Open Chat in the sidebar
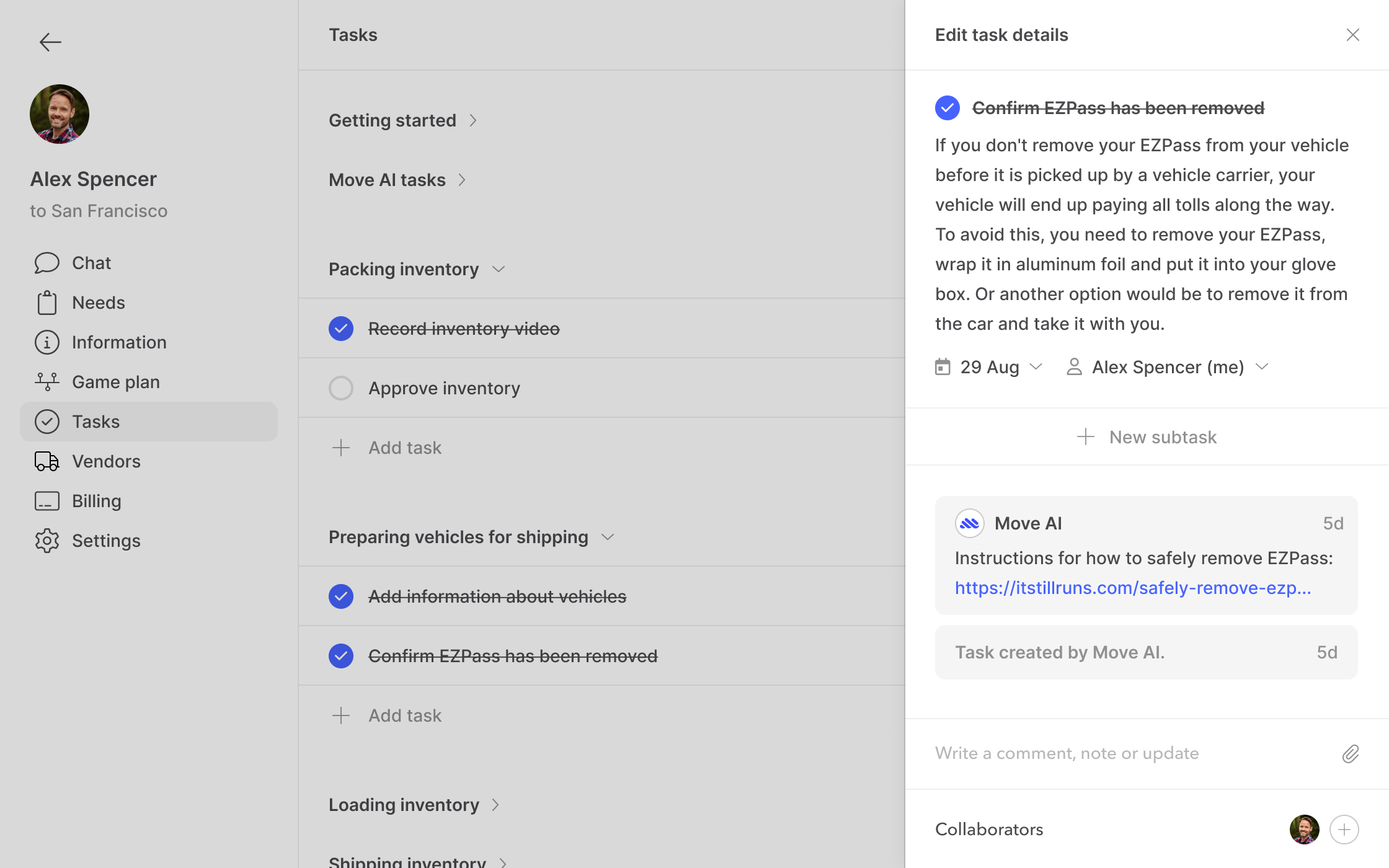 pyautogui.click(x=91, y=263)
